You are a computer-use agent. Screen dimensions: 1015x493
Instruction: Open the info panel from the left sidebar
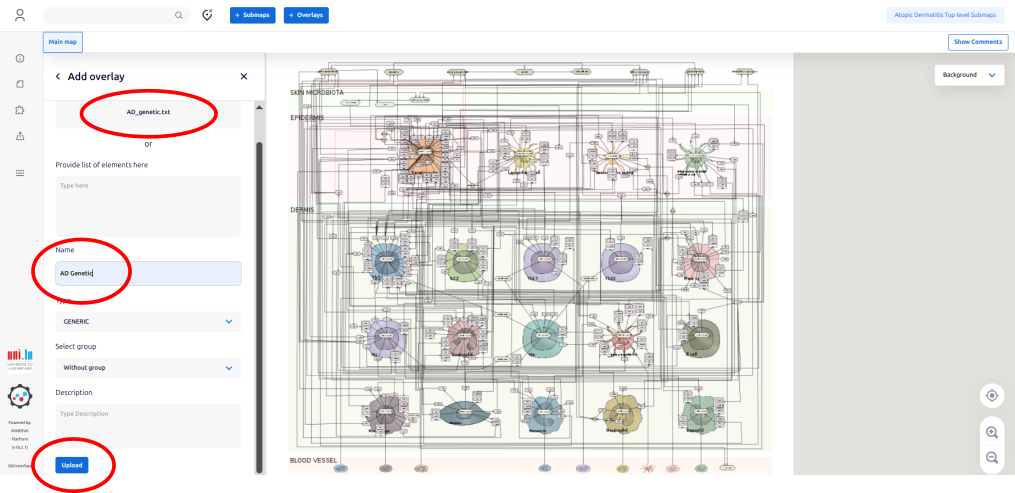click(x=20, y=59)
